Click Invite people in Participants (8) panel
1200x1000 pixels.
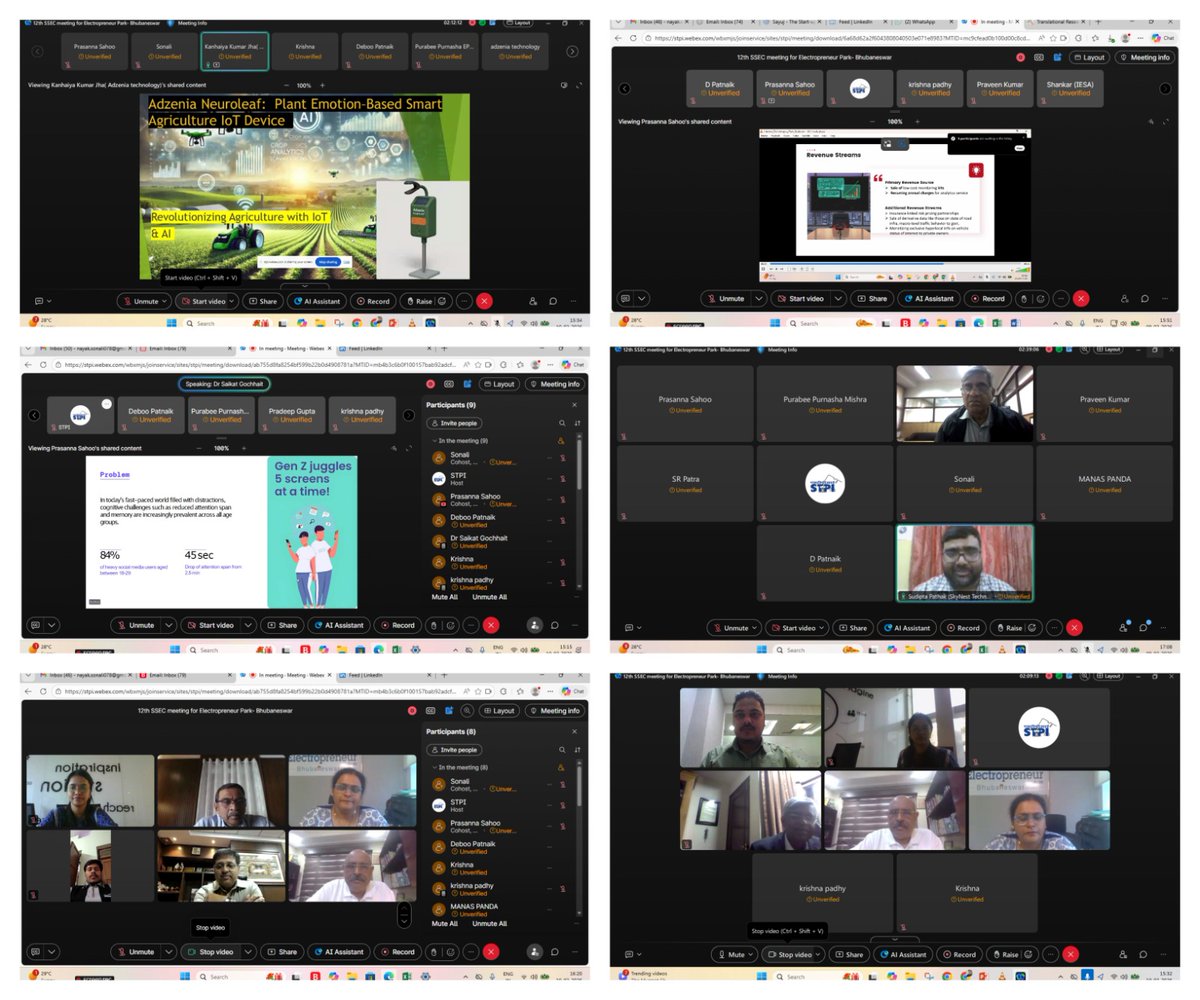pyautogui.click(x=456, y=750)
